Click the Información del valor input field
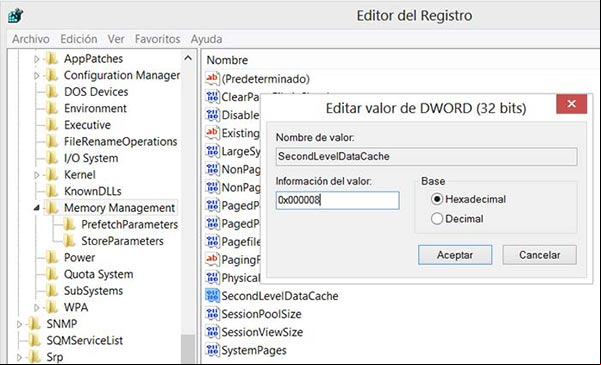This screenshot has height=365, width=601. (x=337, y=200)
